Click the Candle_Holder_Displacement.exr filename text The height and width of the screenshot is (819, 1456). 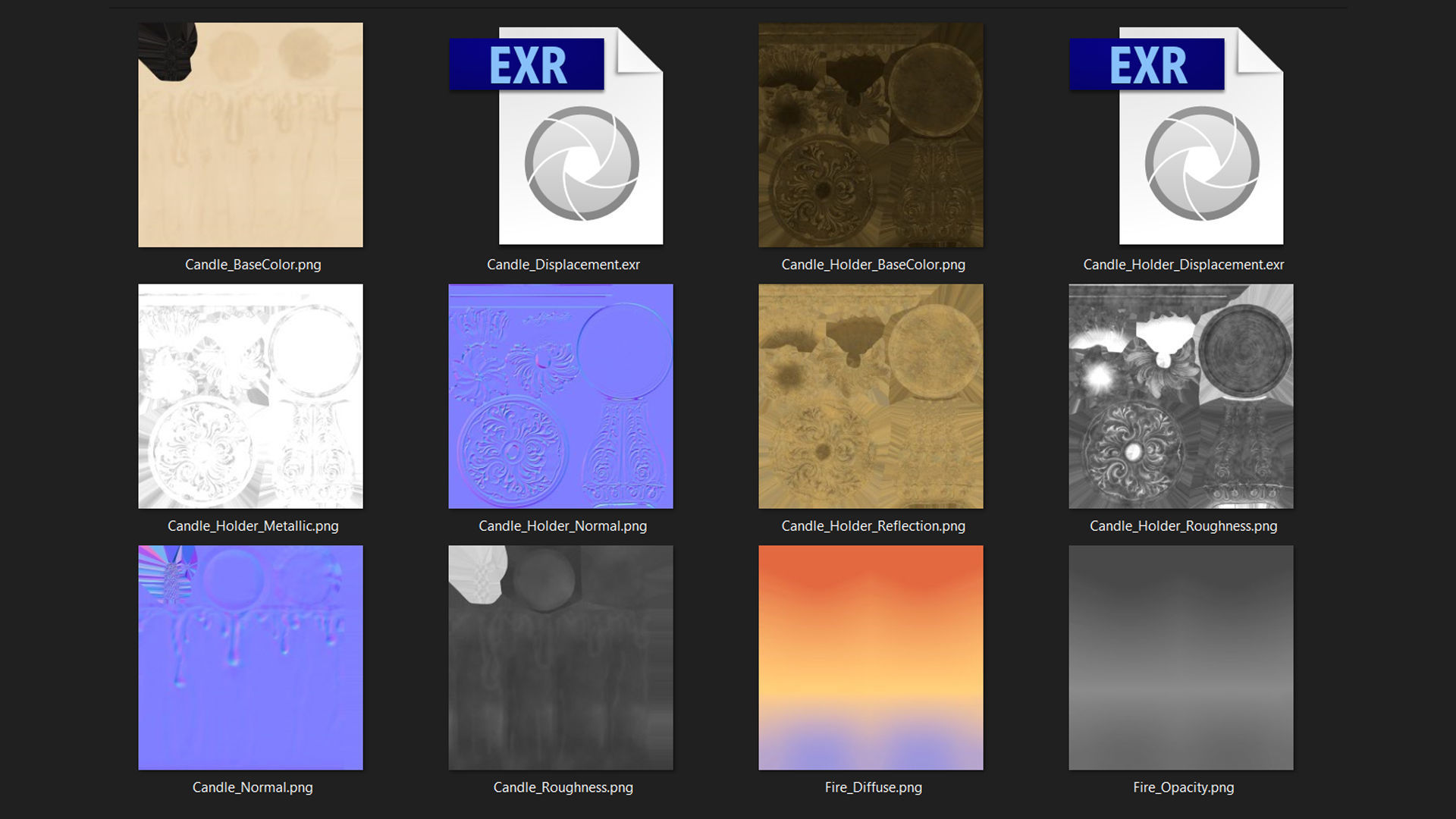1183,265
